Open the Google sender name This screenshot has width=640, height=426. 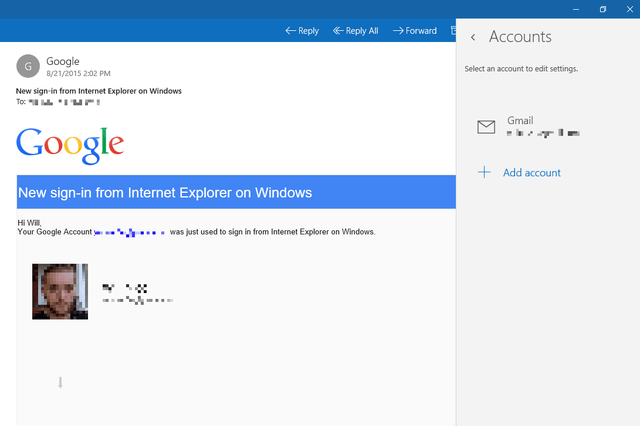click(x=63, y=61)
